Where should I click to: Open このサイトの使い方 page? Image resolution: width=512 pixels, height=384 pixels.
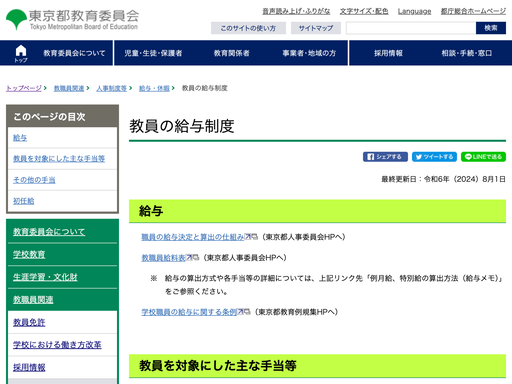(248, 28)
